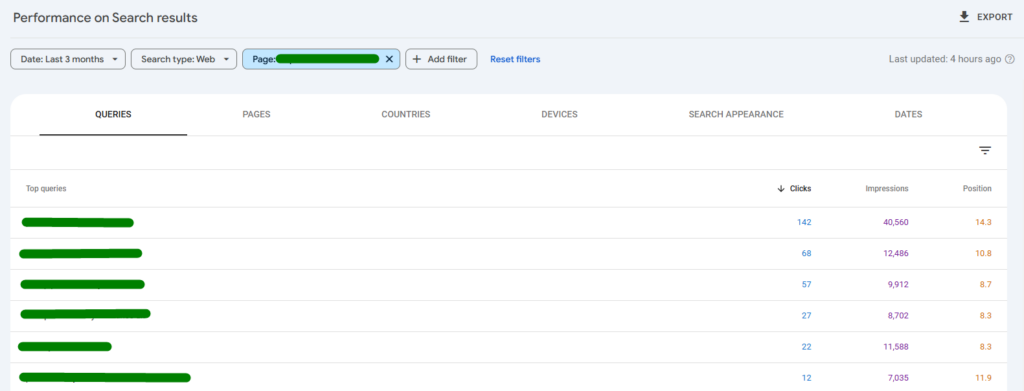This screenshot has width=1024, height=391.
Task: Click the 7,035 impressions value
Action: pos(898,378)
